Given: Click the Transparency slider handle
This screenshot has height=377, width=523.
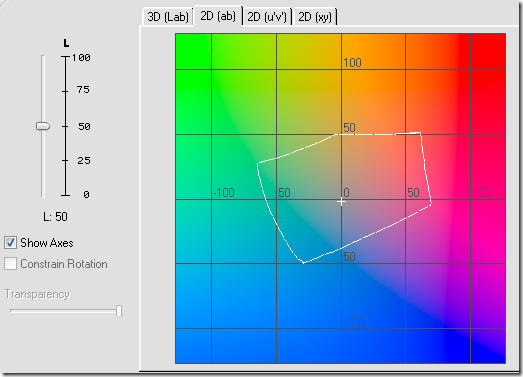Looking at the screenshot, I should pyautogui.click(x=119, y=311).
